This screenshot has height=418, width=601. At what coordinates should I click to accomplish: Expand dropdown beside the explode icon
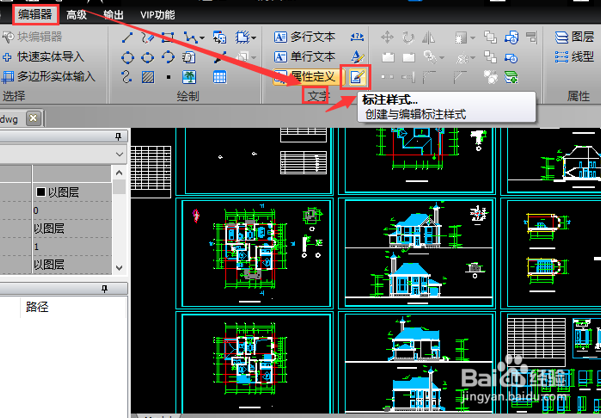pyautogui.click(x=473, y=58)
